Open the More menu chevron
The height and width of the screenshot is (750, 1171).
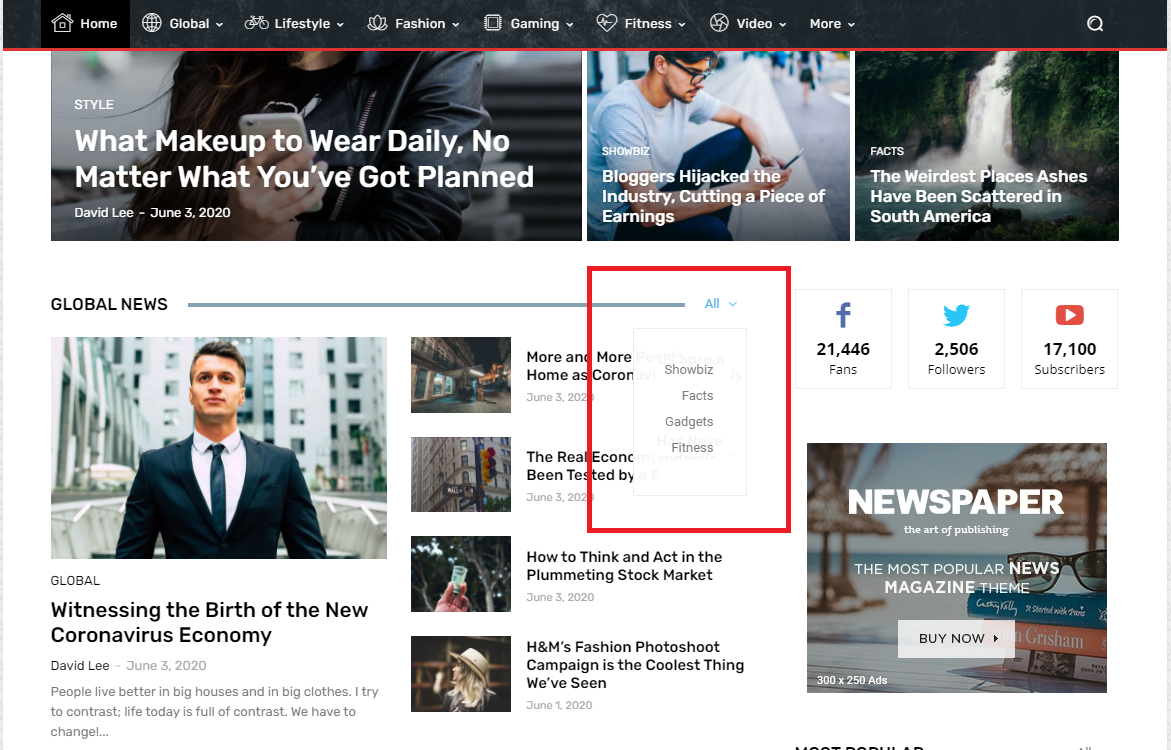[x=851, y=25]
